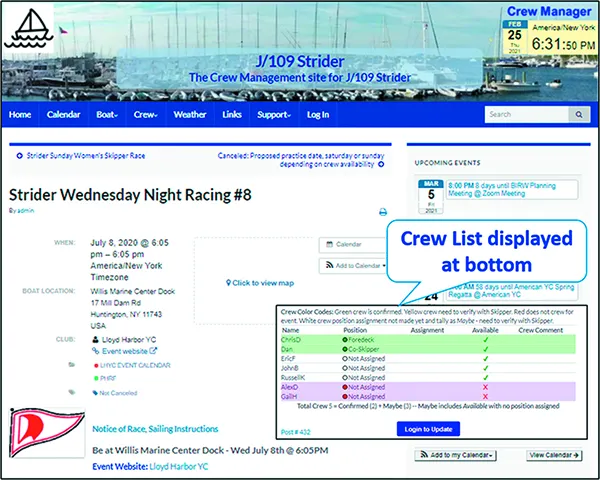Open the Click to view map link
This screenshot has width=600, height=480.
261,283
